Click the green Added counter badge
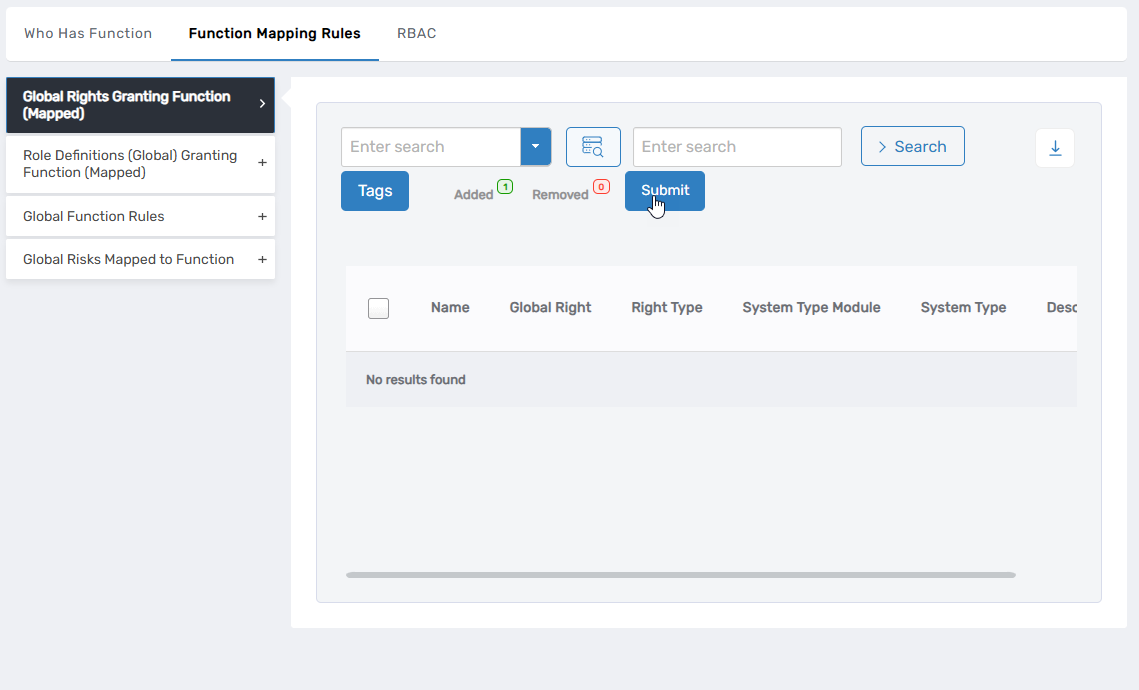 tap(504, 186)
